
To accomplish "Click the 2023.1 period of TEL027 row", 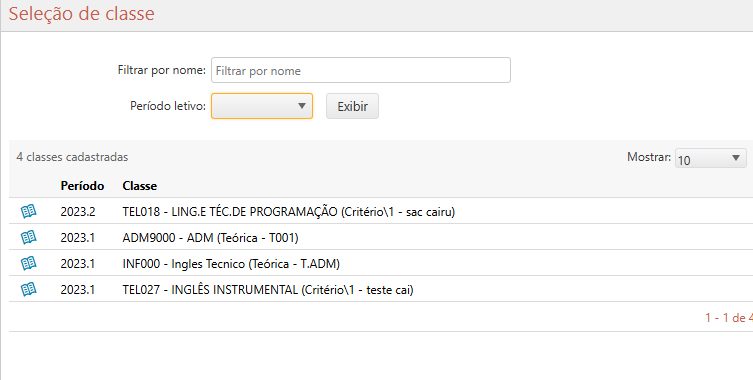I will [78, 290].
